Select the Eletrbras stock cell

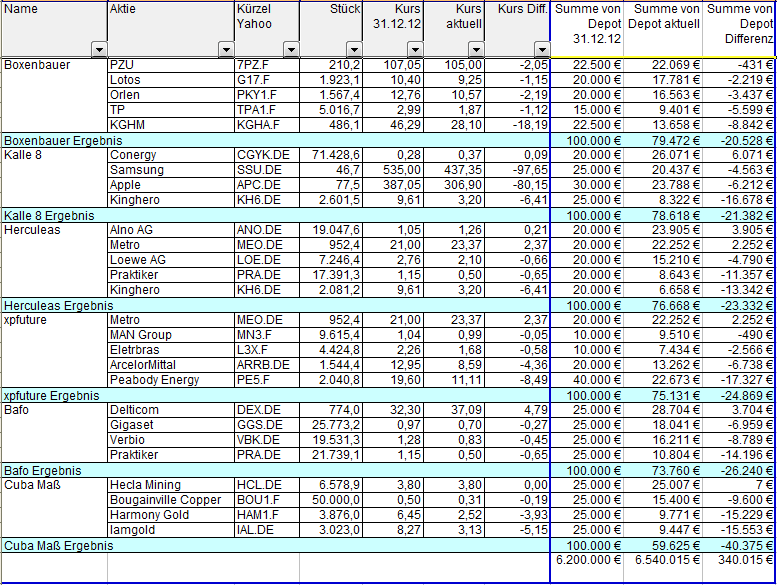coord(171,350)
